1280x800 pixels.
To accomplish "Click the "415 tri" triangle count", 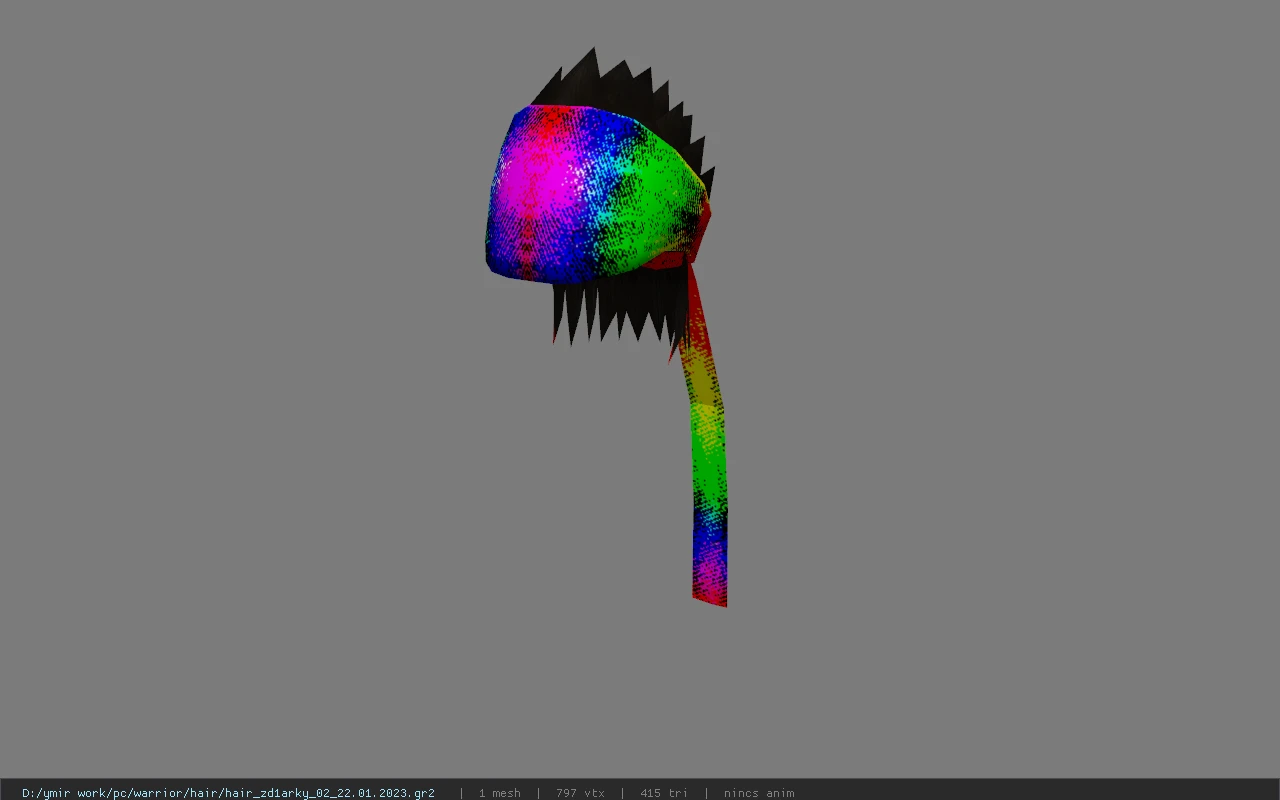I will [664, 792].
